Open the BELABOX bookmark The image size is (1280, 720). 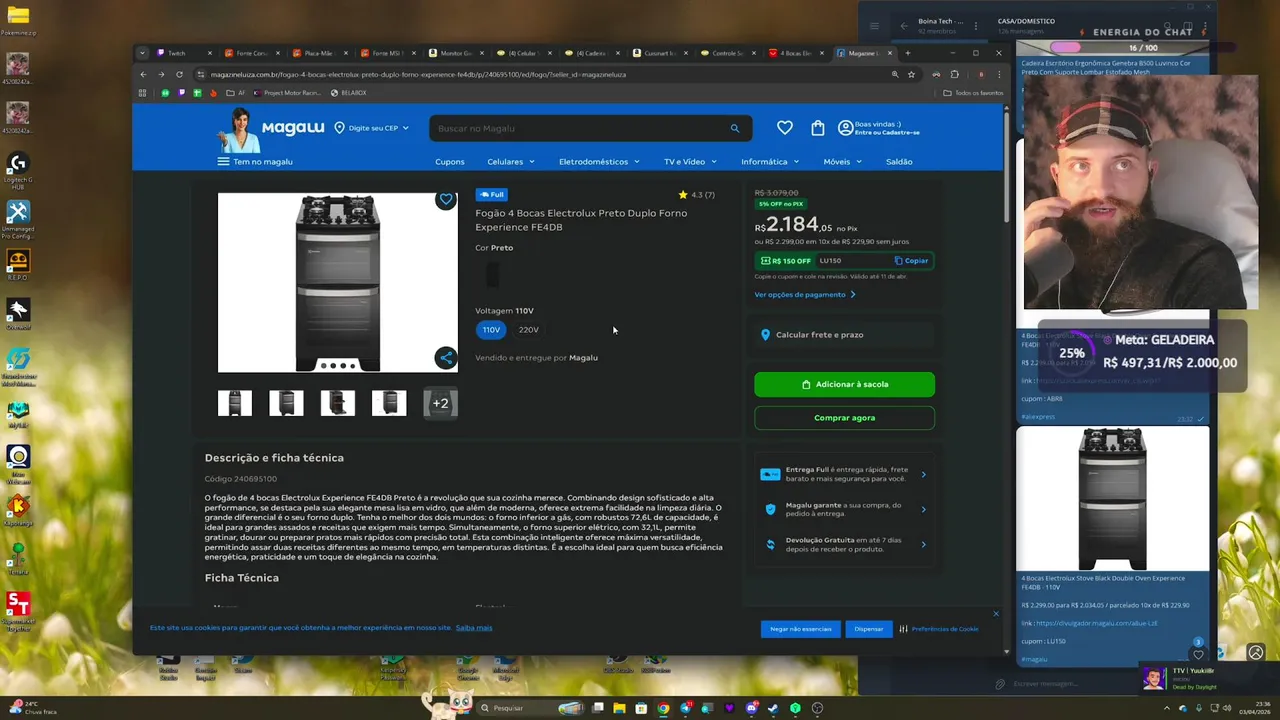347,93
